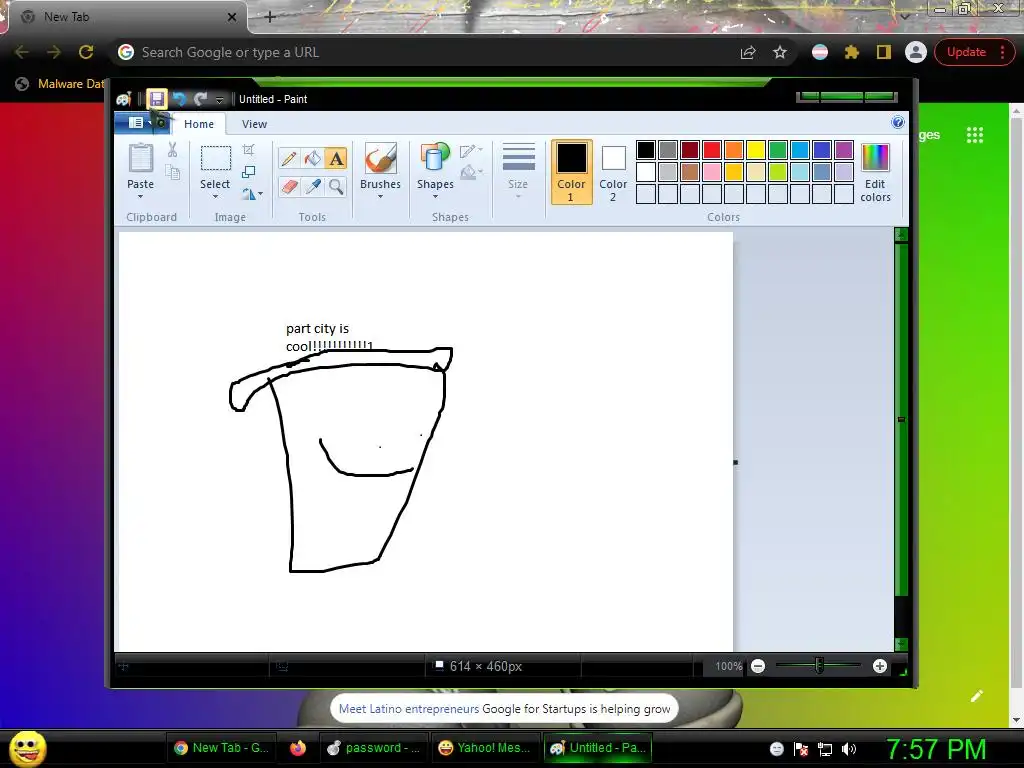1024x768 pixels.
Task: Open the password taskbar window
Action: tap(374, 748)
